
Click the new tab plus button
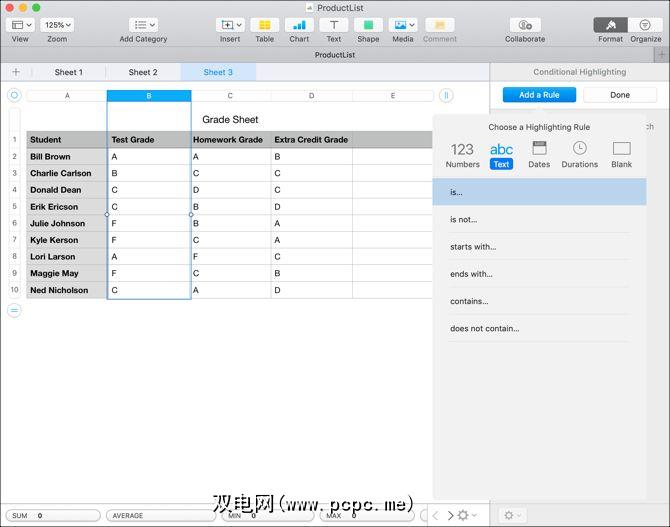[x=661, y=55]
